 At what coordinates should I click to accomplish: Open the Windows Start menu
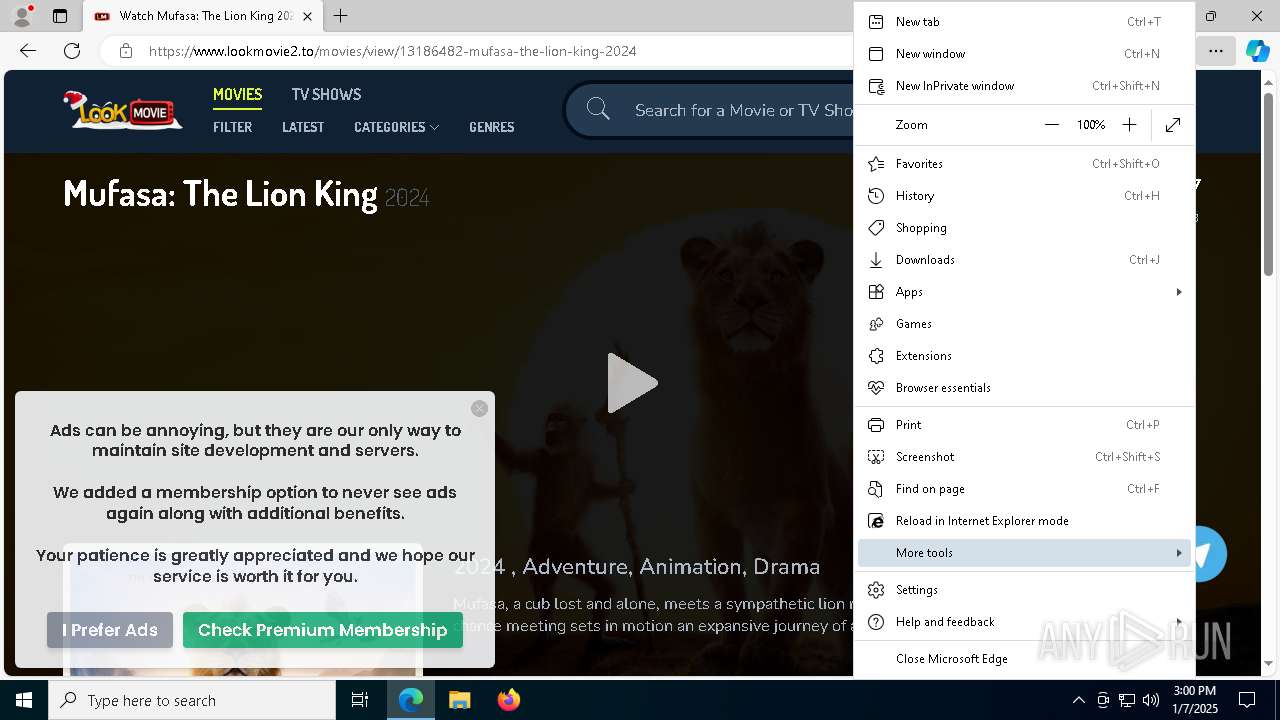(x=24, y=700)
